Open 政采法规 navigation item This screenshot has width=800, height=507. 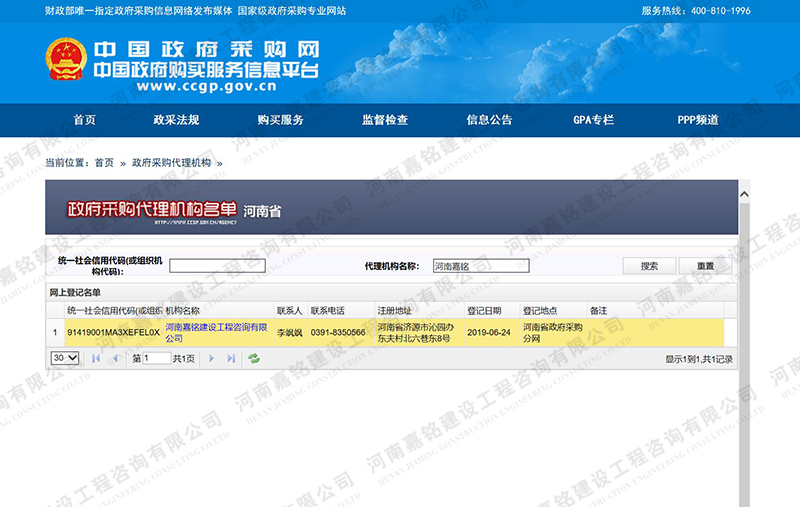pyautogui.click(x=176, y=120)
